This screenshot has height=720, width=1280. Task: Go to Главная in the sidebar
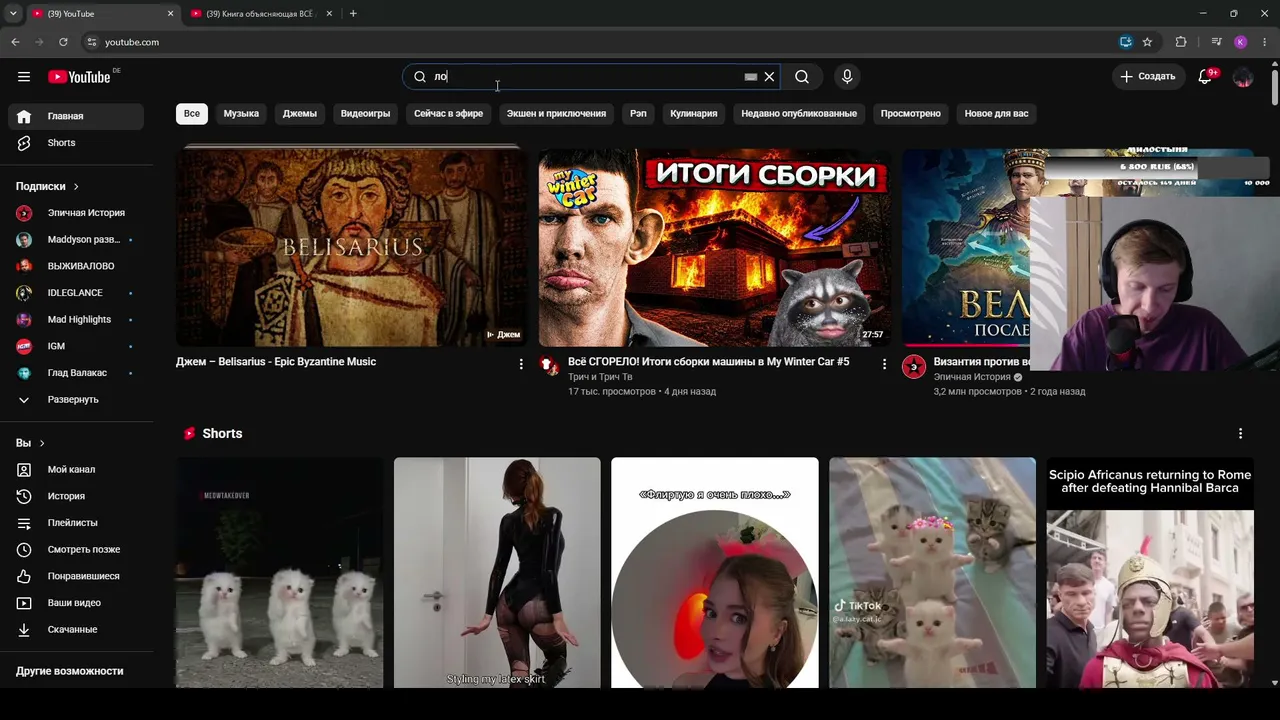coord(76,116)
